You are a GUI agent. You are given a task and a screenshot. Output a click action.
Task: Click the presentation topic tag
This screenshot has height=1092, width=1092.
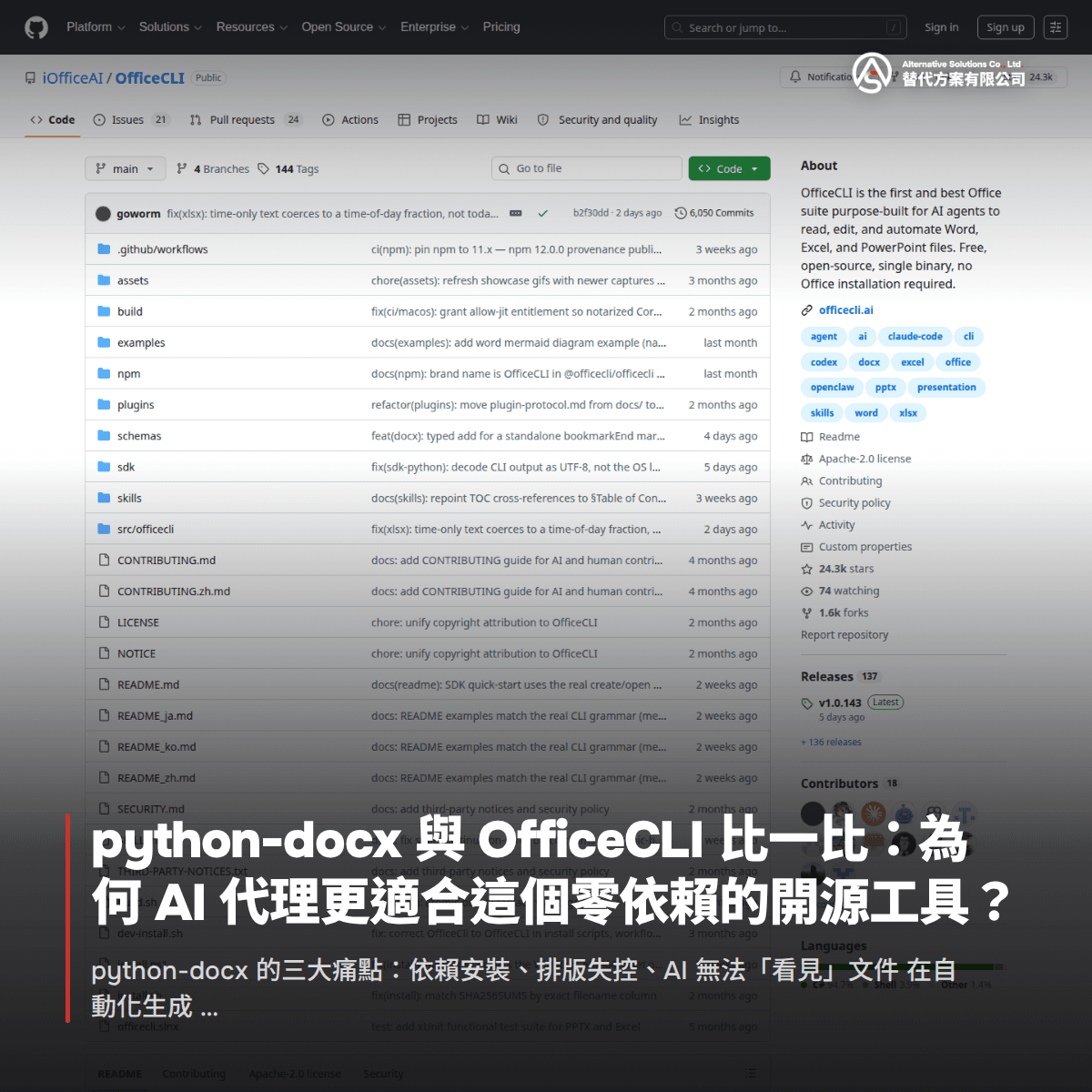point(946,388)
